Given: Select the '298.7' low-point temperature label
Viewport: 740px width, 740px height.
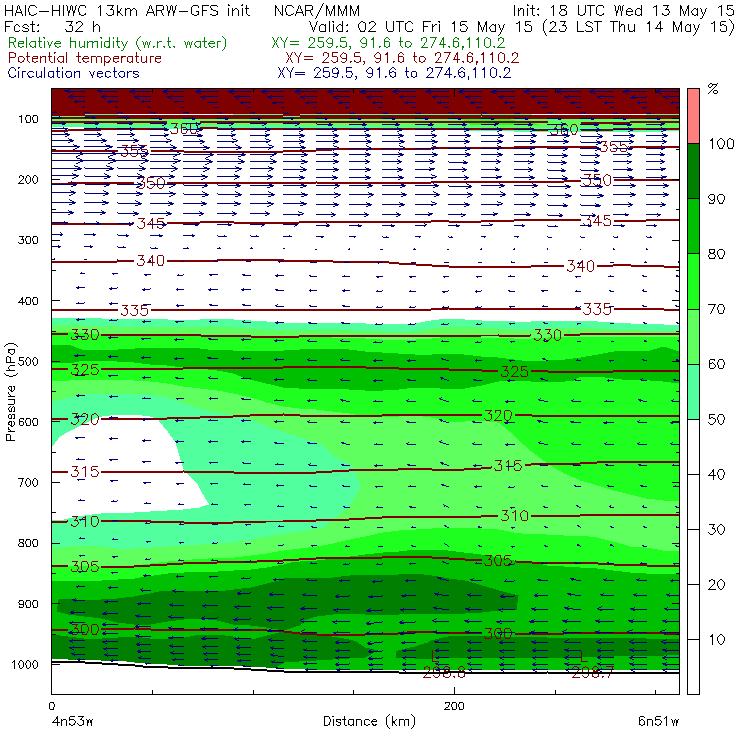Looking at the screenshot, I should [x=592, y=673].
